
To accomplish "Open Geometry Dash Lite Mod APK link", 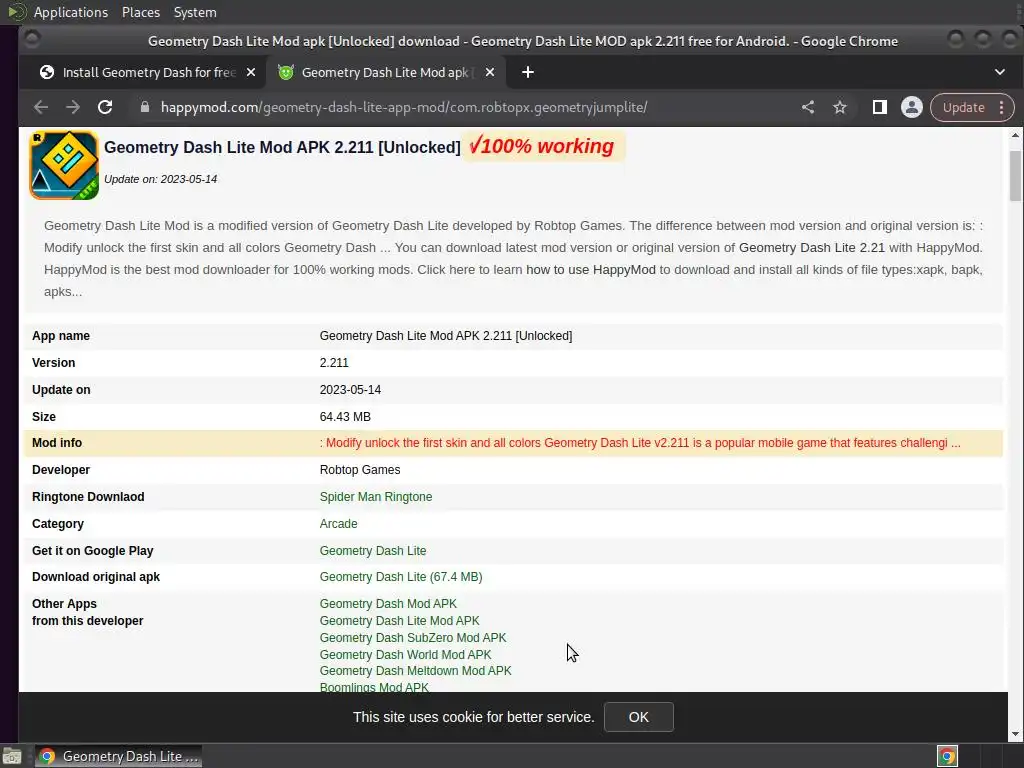I will point(399,620).
